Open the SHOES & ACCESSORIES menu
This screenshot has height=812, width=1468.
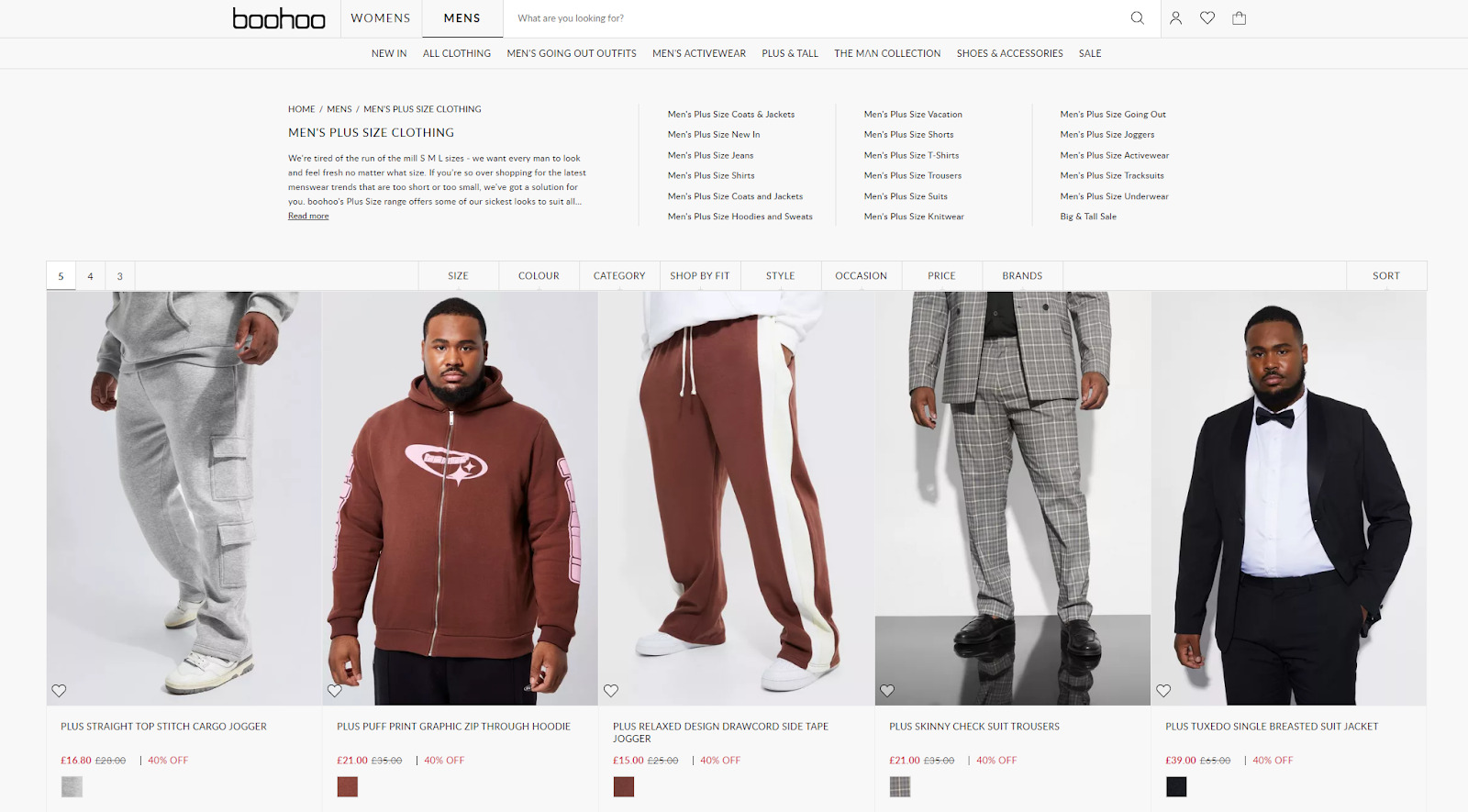tap(1009, 53)
